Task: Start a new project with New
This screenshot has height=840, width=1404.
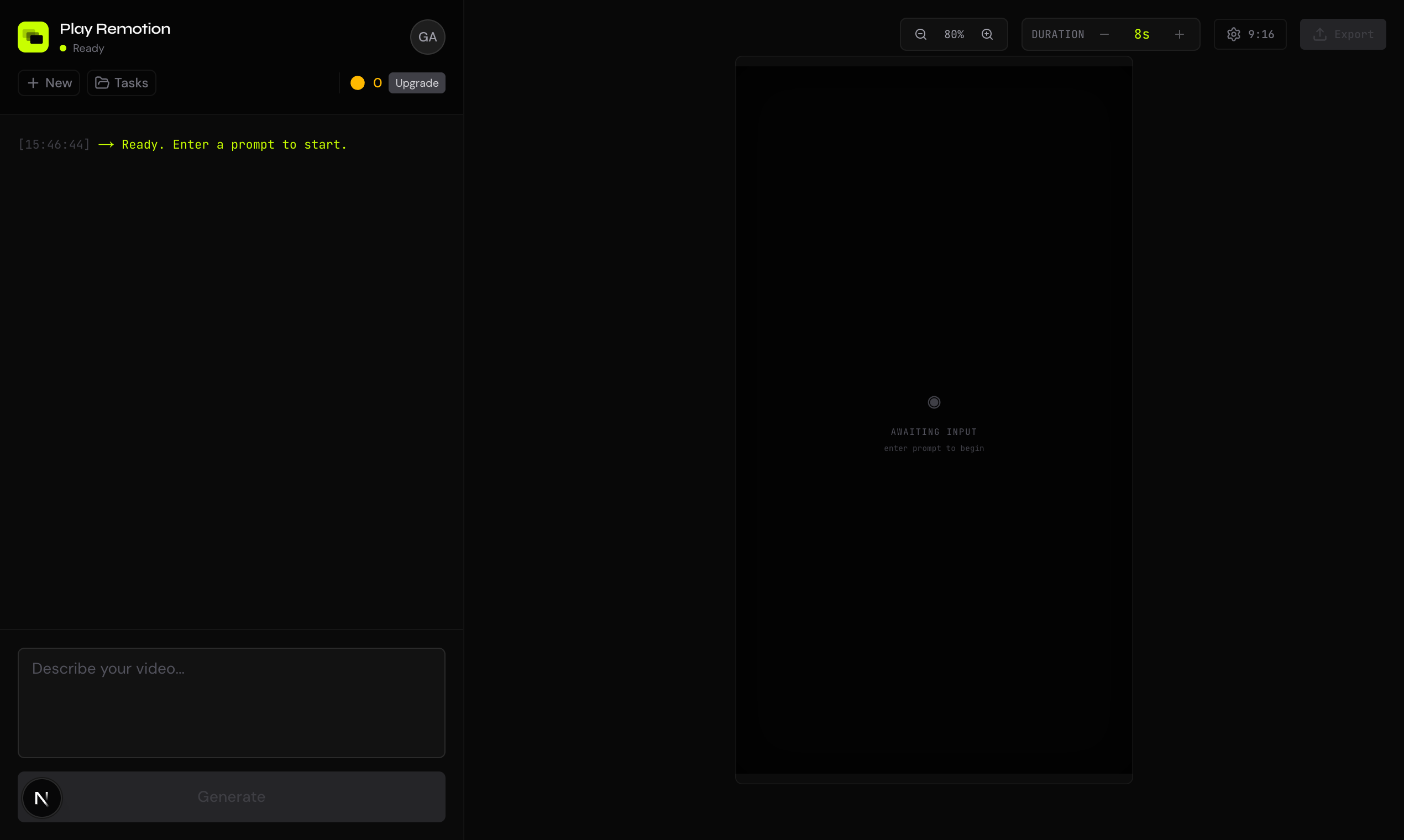Action: point(48,83)
